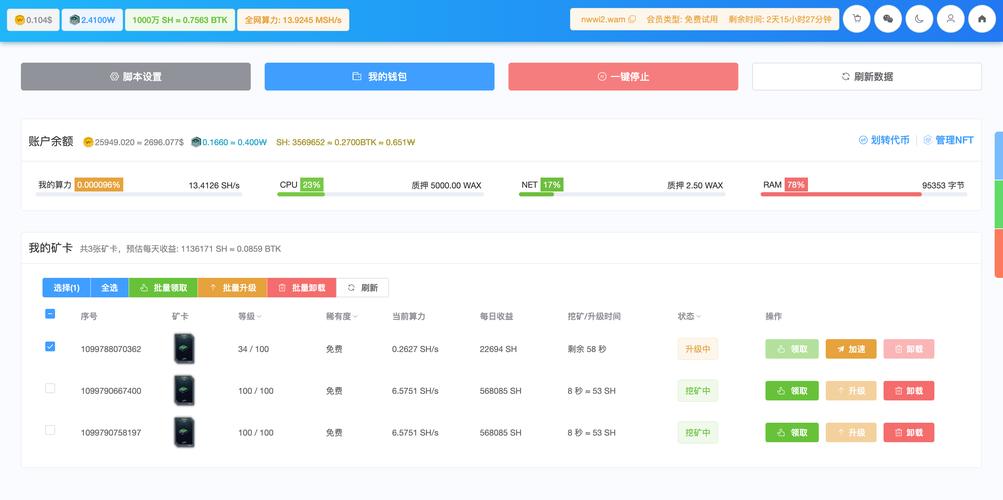Click 批量领取 batch claim button
This screenshot has height=500, width=1003.
163,288
